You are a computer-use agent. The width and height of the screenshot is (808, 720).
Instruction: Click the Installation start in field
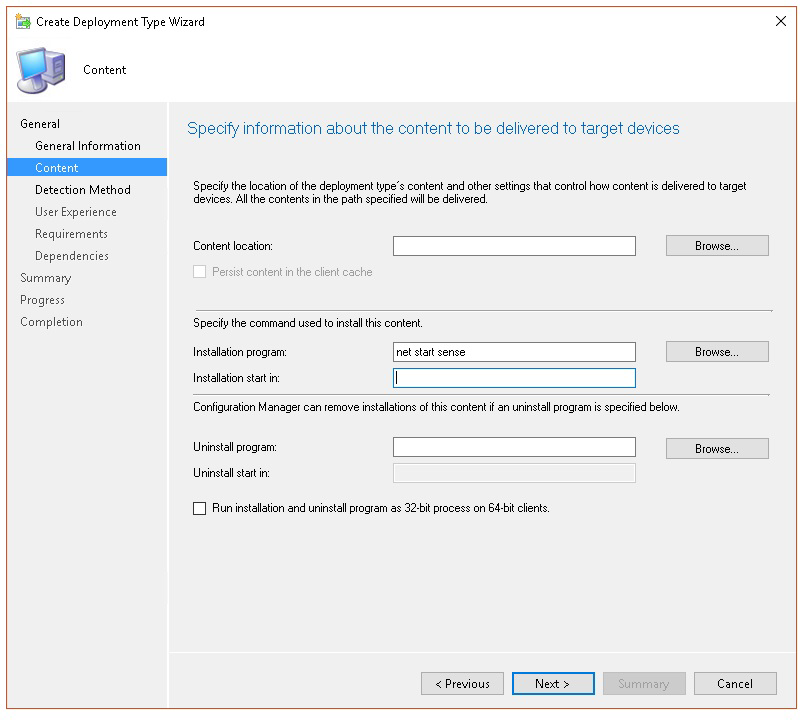click(514, 378)
